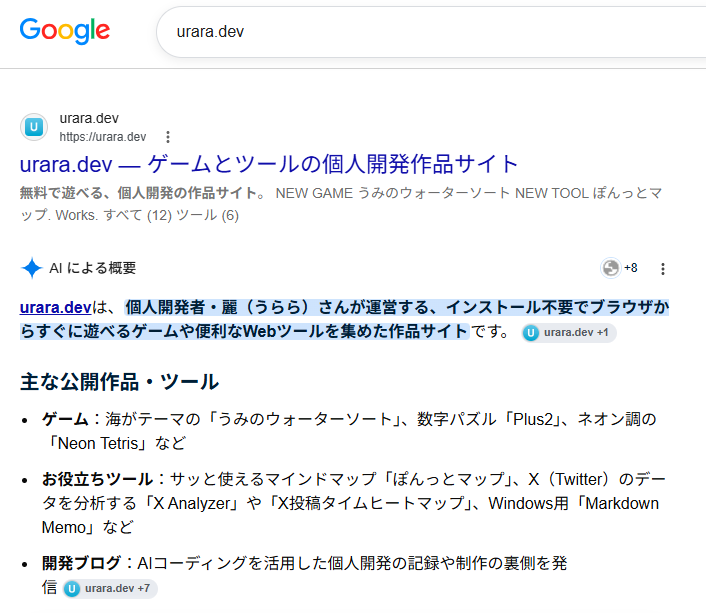This screenshot has width=706, height=613.
Task: Click the heading 主な公開作品・ツール
Action: click(120, 382)
